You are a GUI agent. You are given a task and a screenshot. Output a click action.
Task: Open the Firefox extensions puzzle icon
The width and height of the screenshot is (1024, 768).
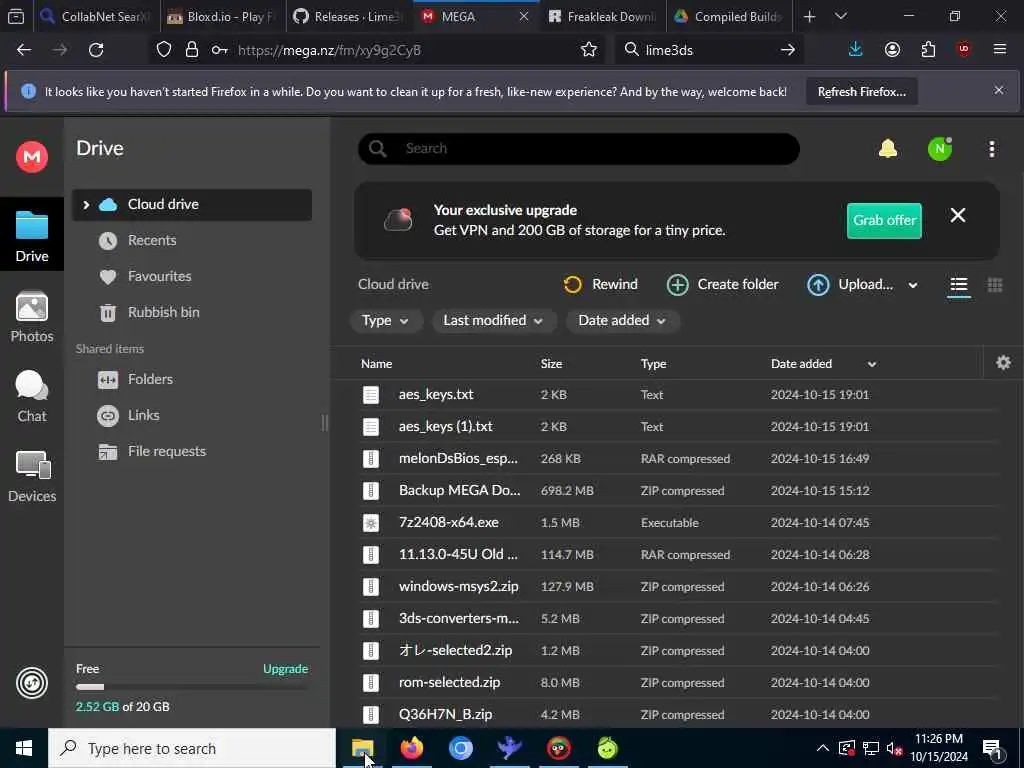tap(928, 50)
